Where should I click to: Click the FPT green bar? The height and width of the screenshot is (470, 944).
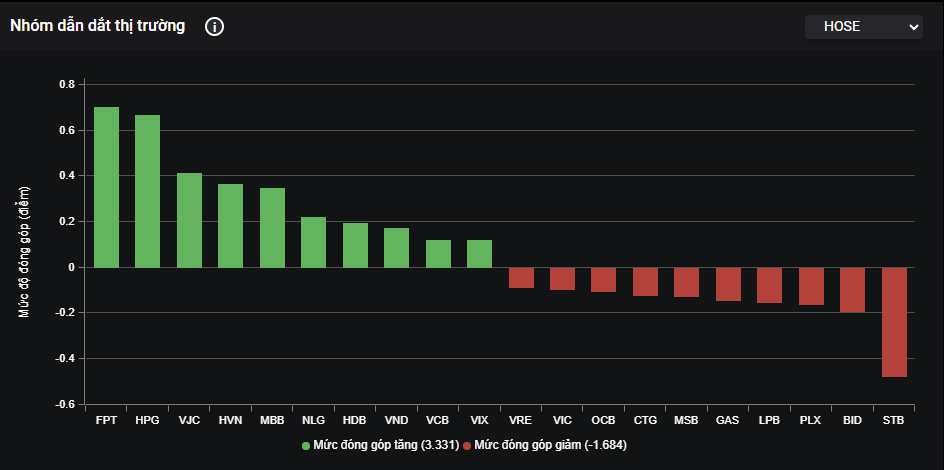pyautogui.click(x=106, y=187)
